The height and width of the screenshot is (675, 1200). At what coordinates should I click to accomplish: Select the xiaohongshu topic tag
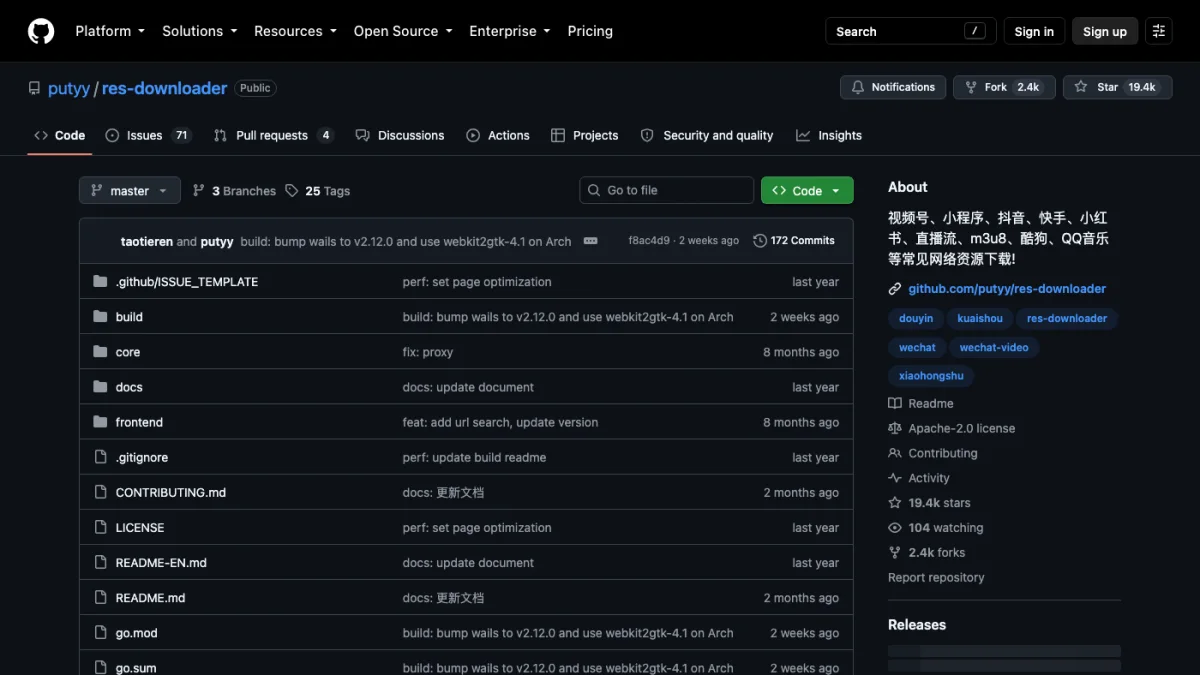coord(931,376)
